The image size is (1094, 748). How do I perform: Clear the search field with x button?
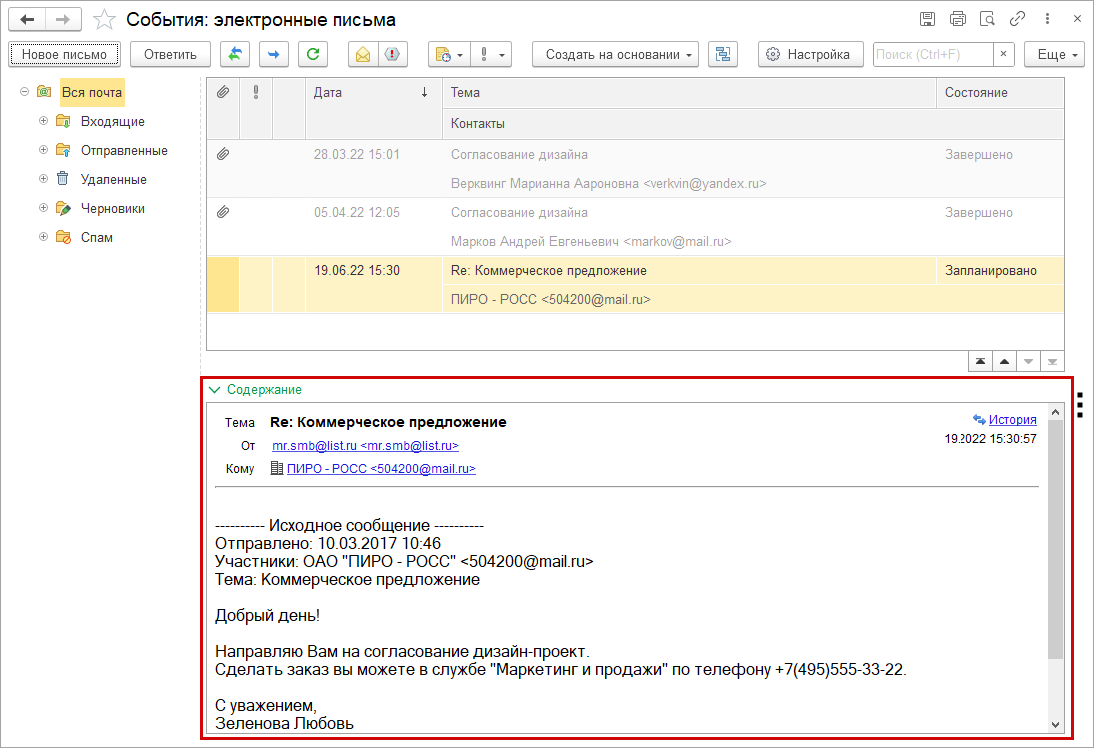1003,54
